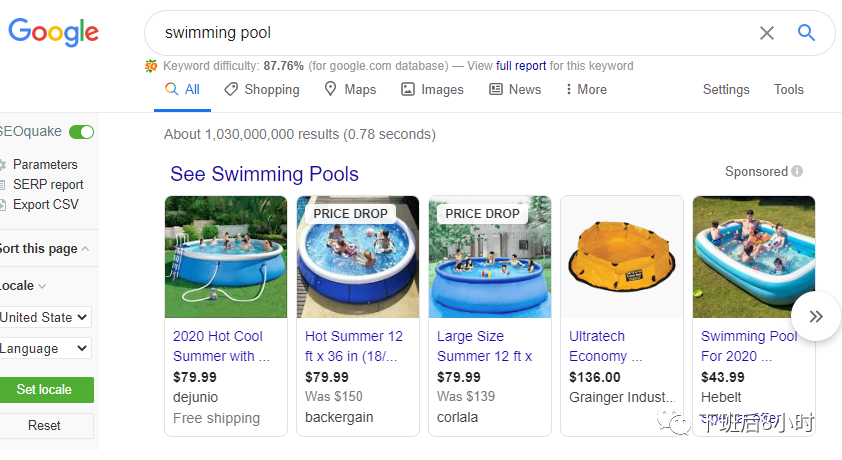Open the United States locale dropdown
Viewport: 842px width, 460px height.
pyautogui.click(x=45, y=317)
